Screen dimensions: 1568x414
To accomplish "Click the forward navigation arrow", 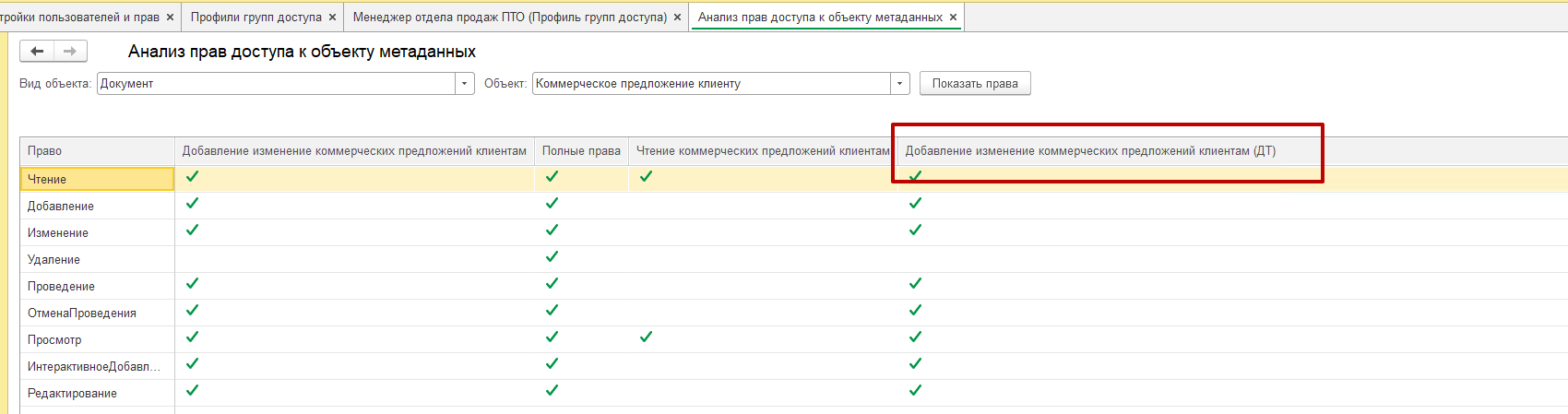I will click(x=70, y=52).
